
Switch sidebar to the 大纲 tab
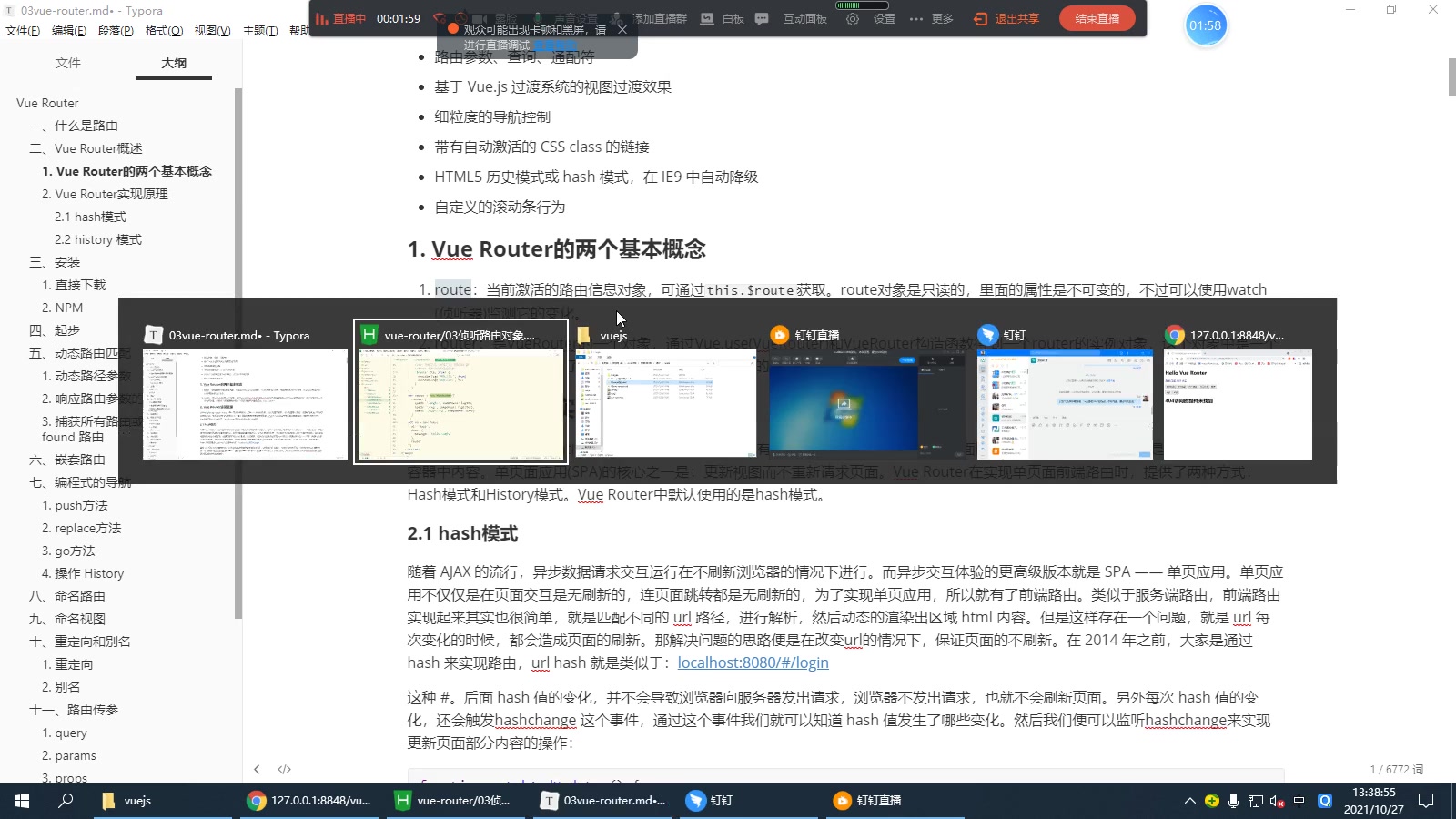click(174, 63)
